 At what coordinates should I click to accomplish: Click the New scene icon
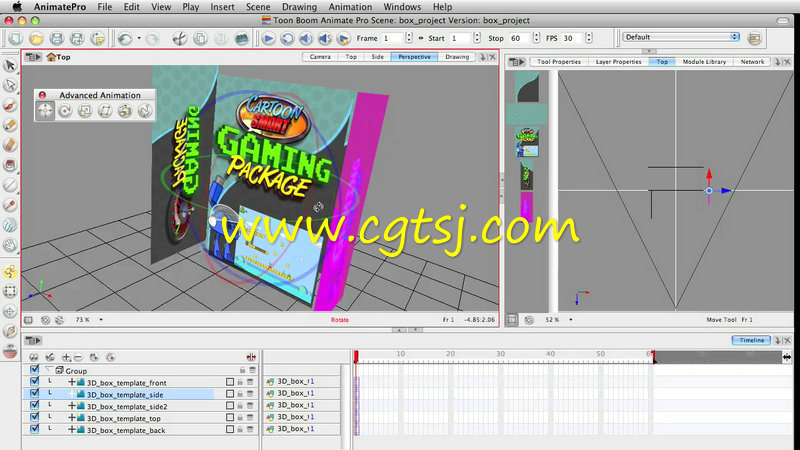(x=16, y=38)
